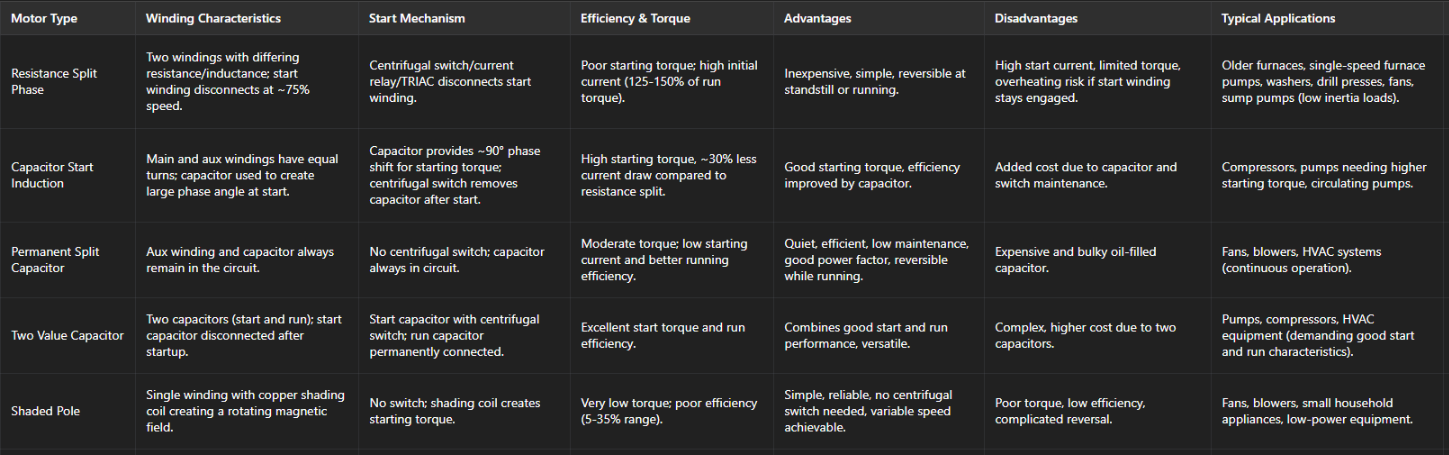The width and height of the screenshot is (1449, 455).
Task: Click the Shaded Pole row label
Action: point(45,411)
